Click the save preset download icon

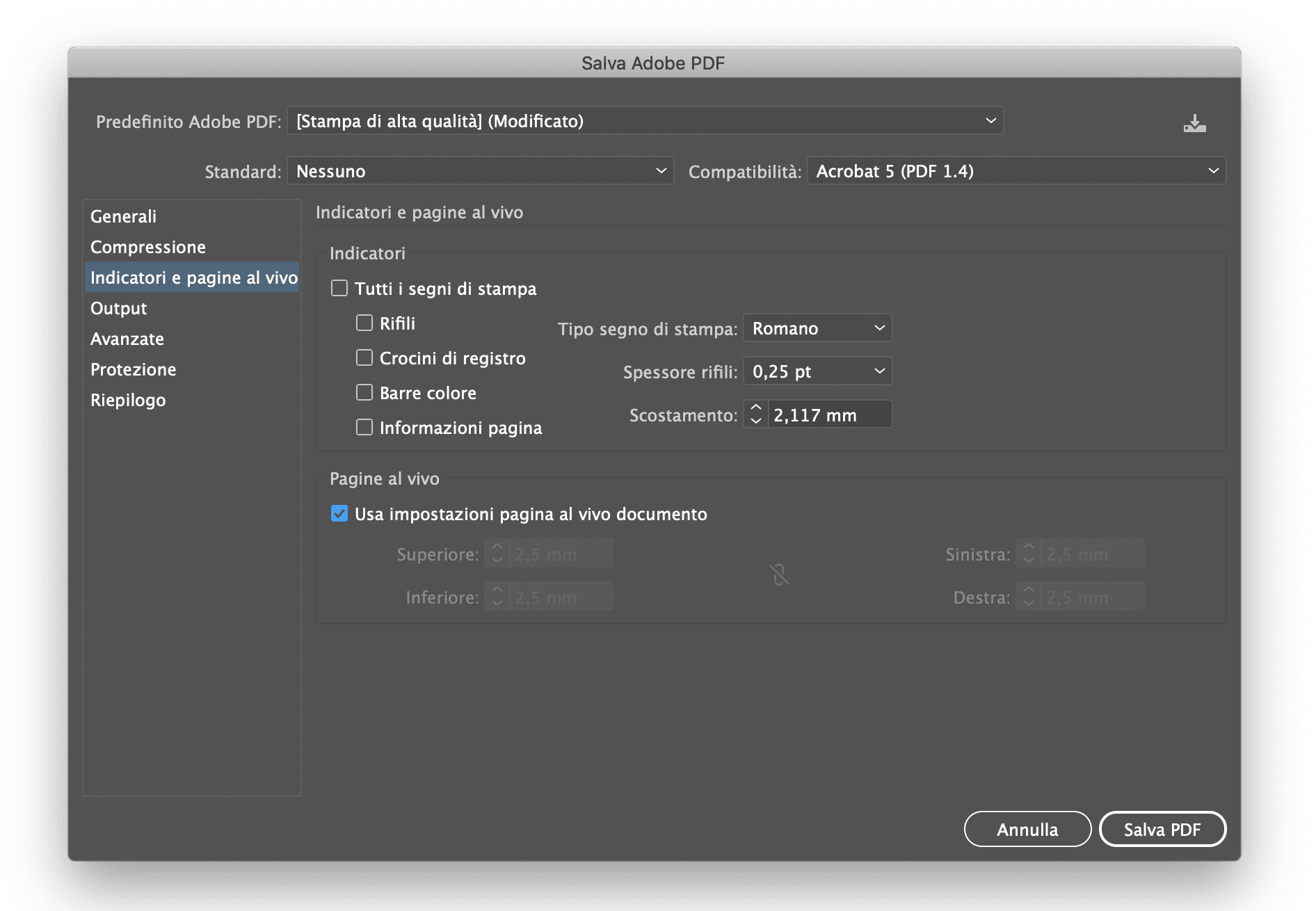(x=1194, y=124)
